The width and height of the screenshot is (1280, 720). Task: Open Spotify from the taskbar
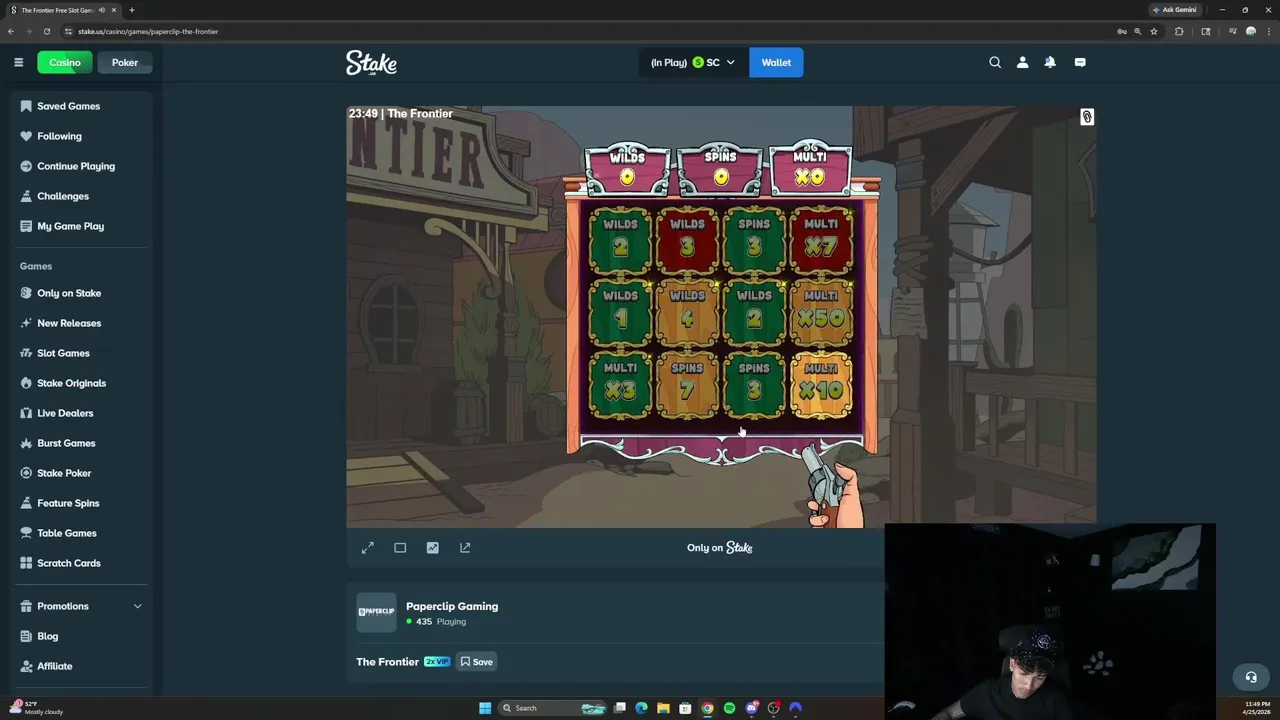729,708
